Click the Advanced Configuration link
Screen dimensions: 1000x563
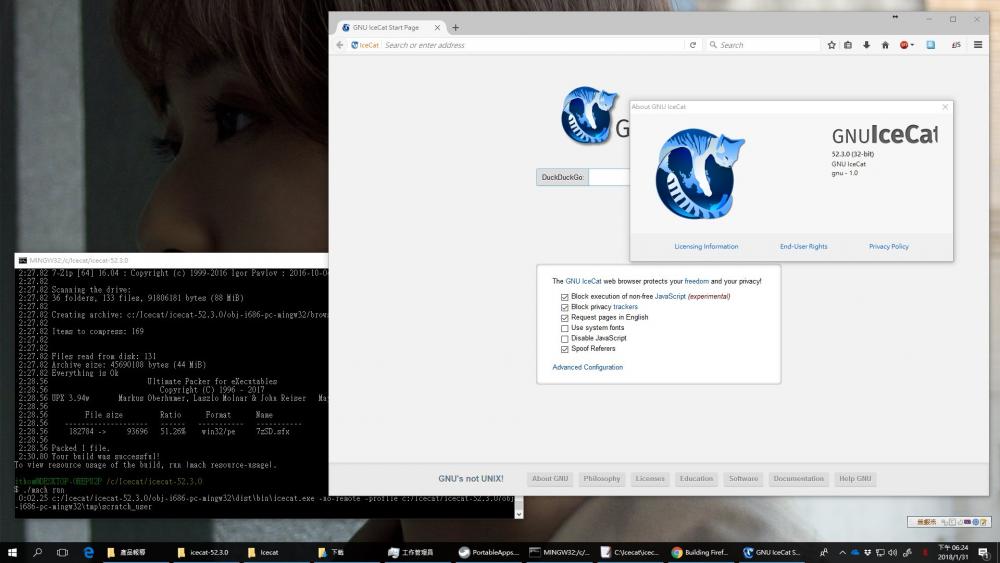point(587,367)
